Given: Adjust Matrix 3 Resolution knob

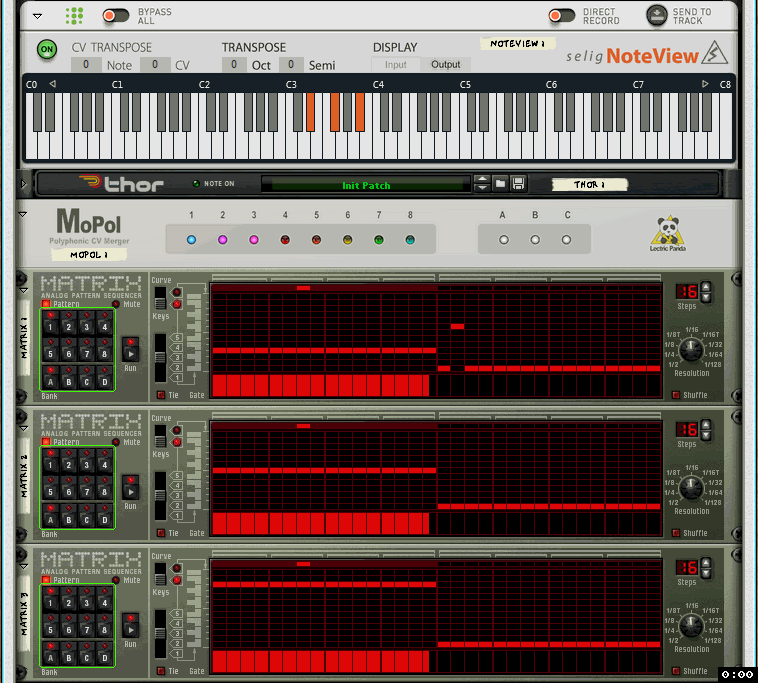Looking at the screenshot, I should coord(691,625).
